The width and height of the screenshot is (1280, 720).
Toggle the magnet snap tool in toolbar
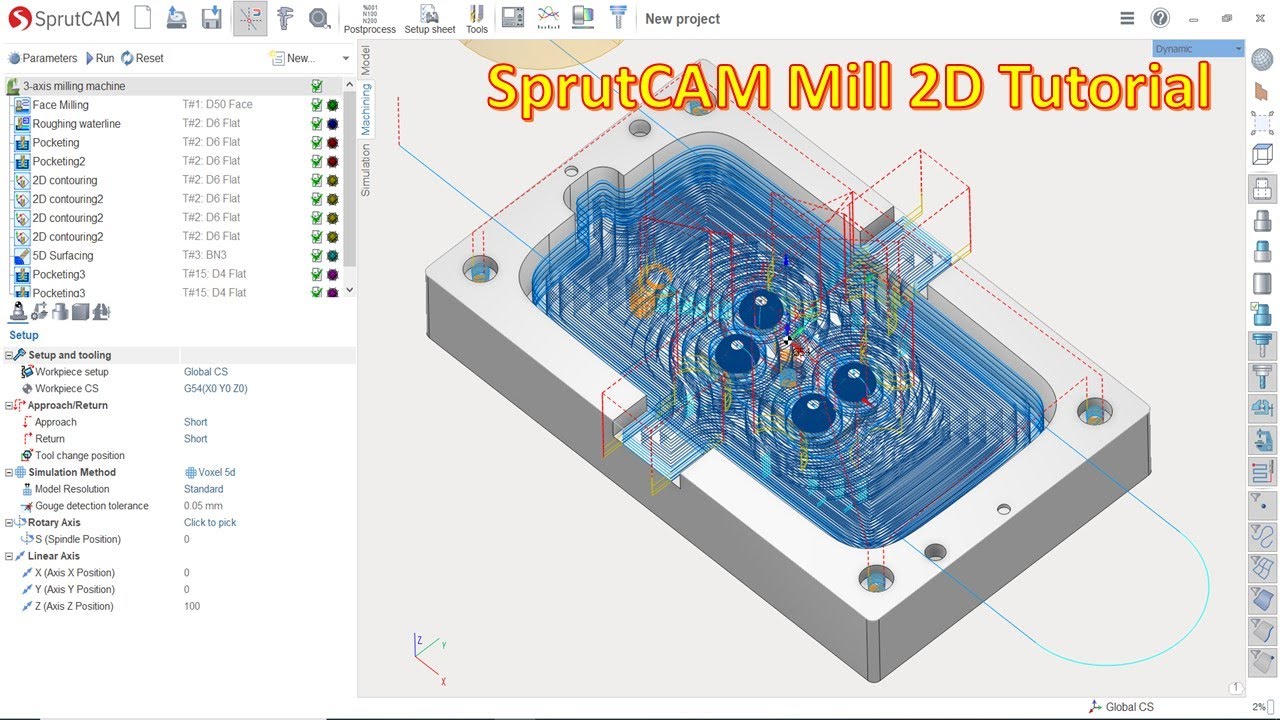coord(249,18)
